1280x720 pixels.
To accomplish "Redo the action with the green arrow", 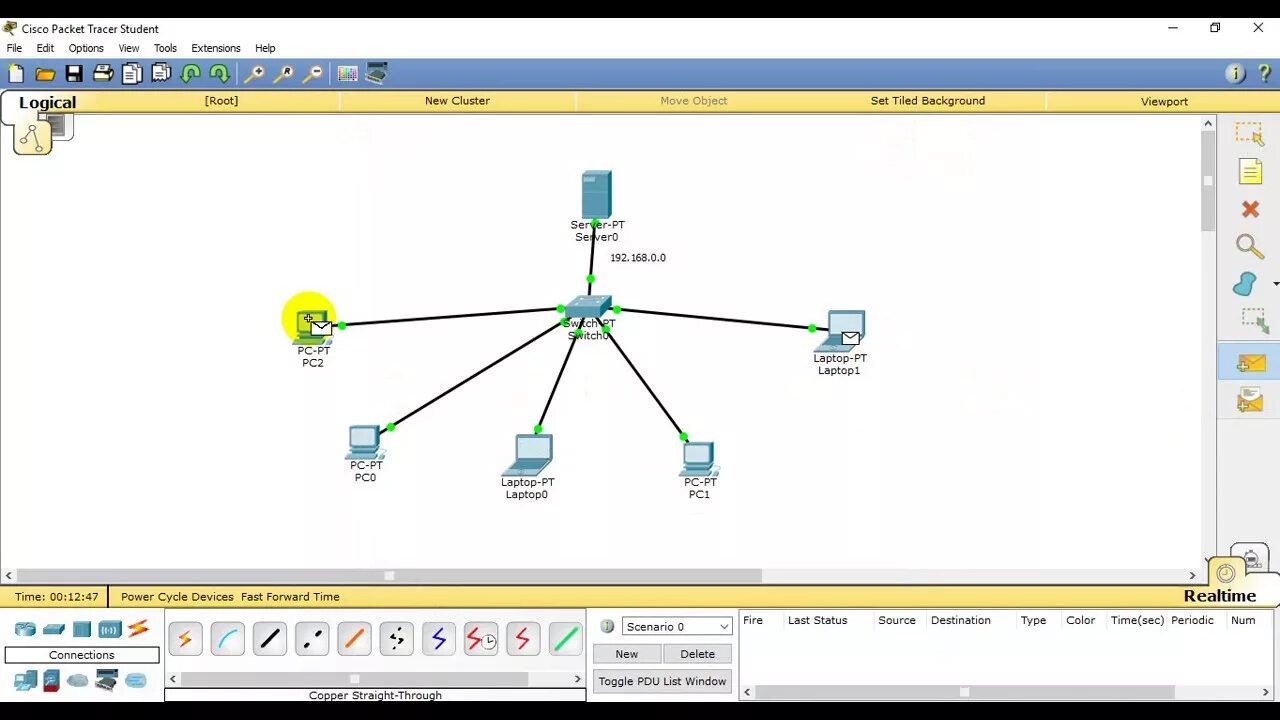I will 219,73.
